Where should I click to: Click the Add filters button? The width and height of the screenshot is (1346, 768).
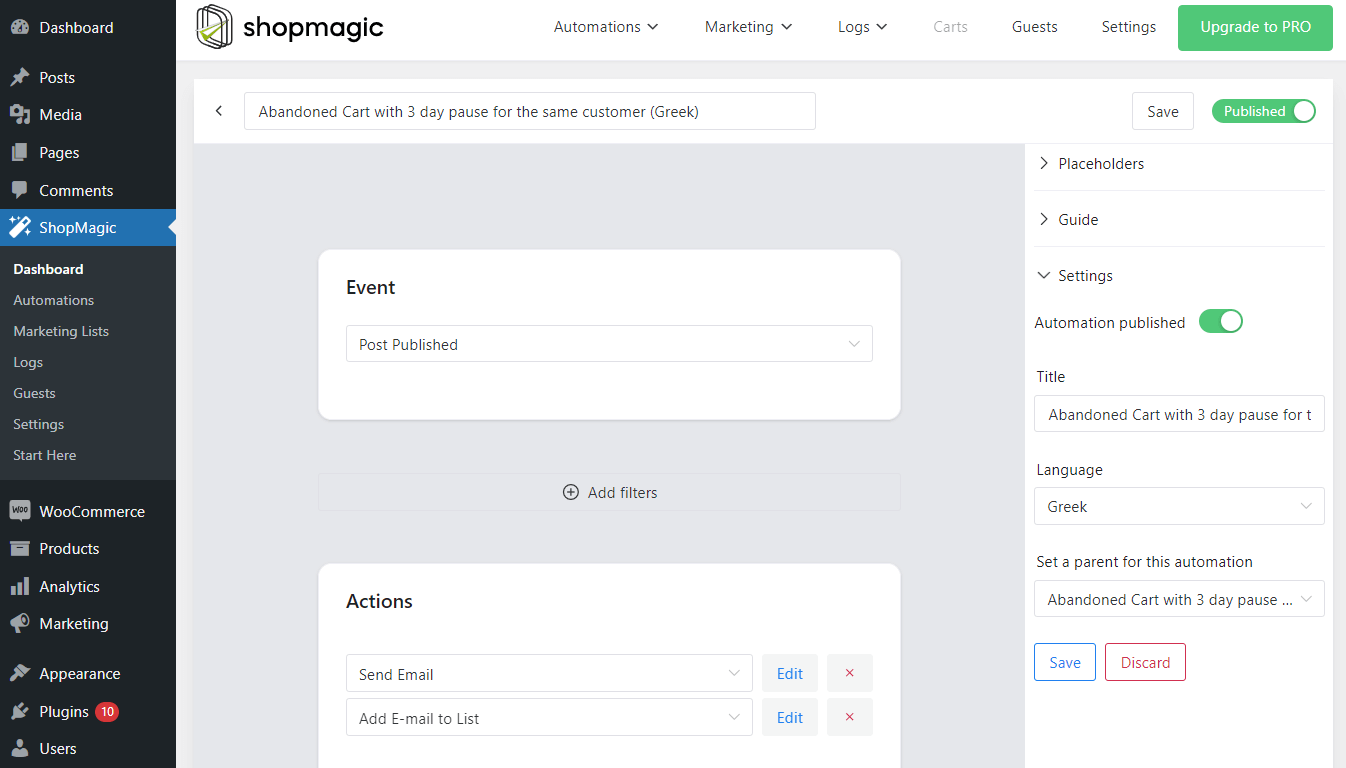[x=609, y=492]
